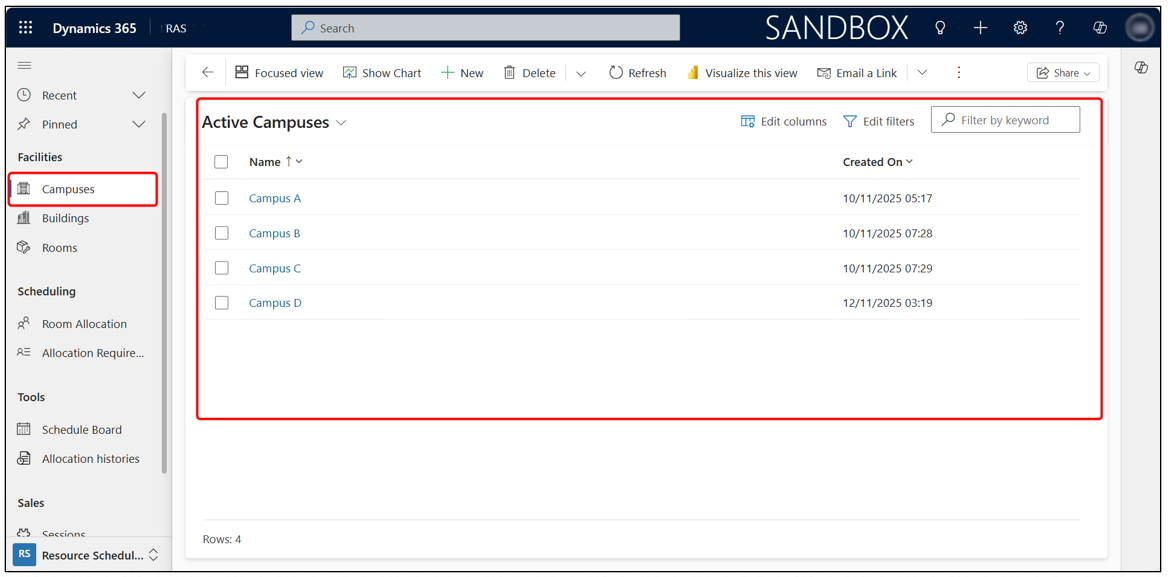This screenshot has height=577, width=1168.
Task: Check the Campus A row checkbox
Action: (222, 198)
